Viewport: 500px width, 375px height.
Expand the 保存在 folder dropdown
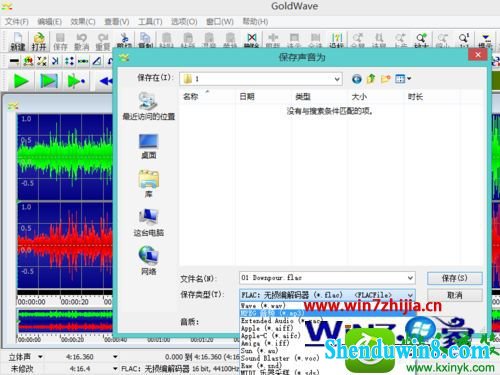(337, 79)
